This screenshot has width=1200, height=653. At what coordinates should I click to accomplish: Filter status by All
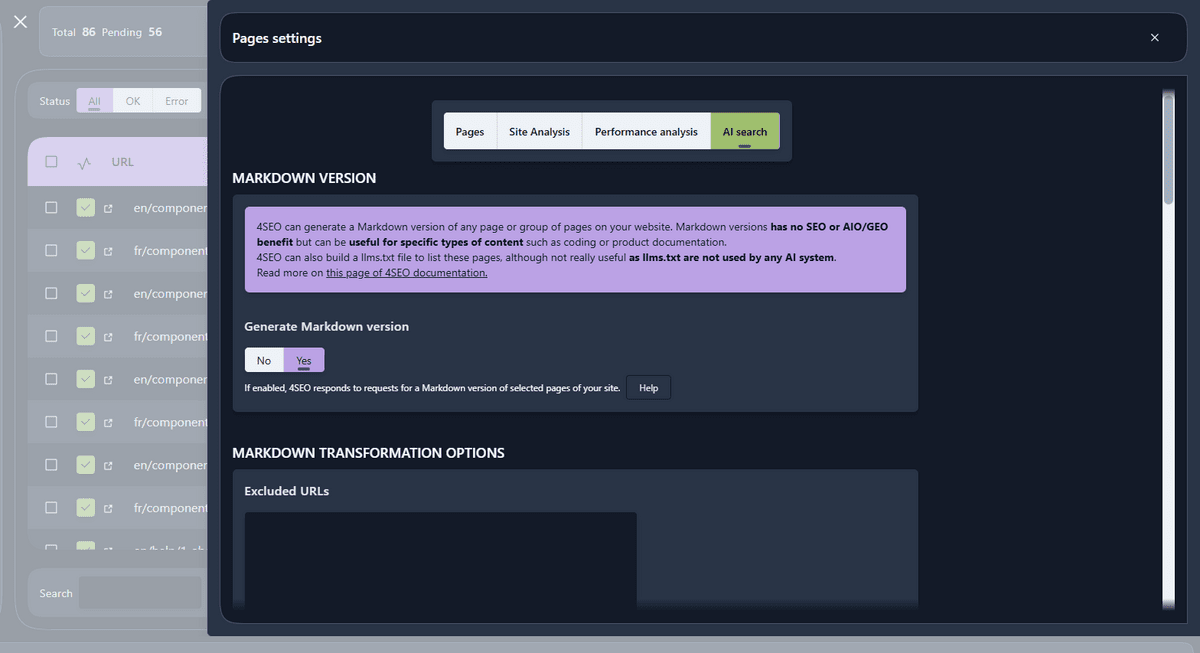(x=94, y=101)
